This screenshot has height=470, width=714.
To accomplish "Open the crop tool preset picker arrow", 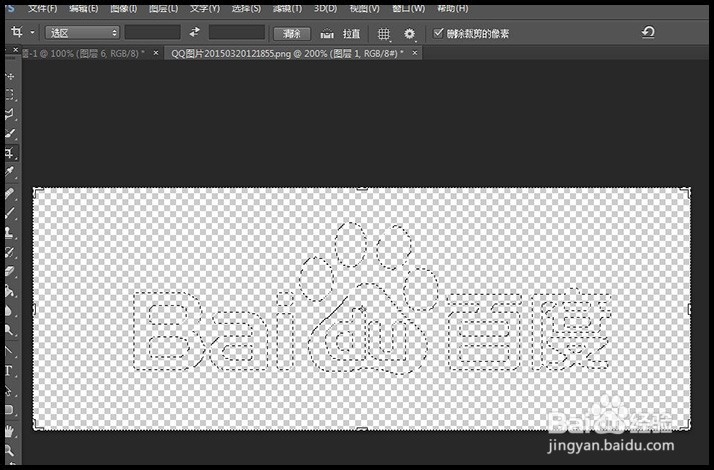I will point(32,32).
